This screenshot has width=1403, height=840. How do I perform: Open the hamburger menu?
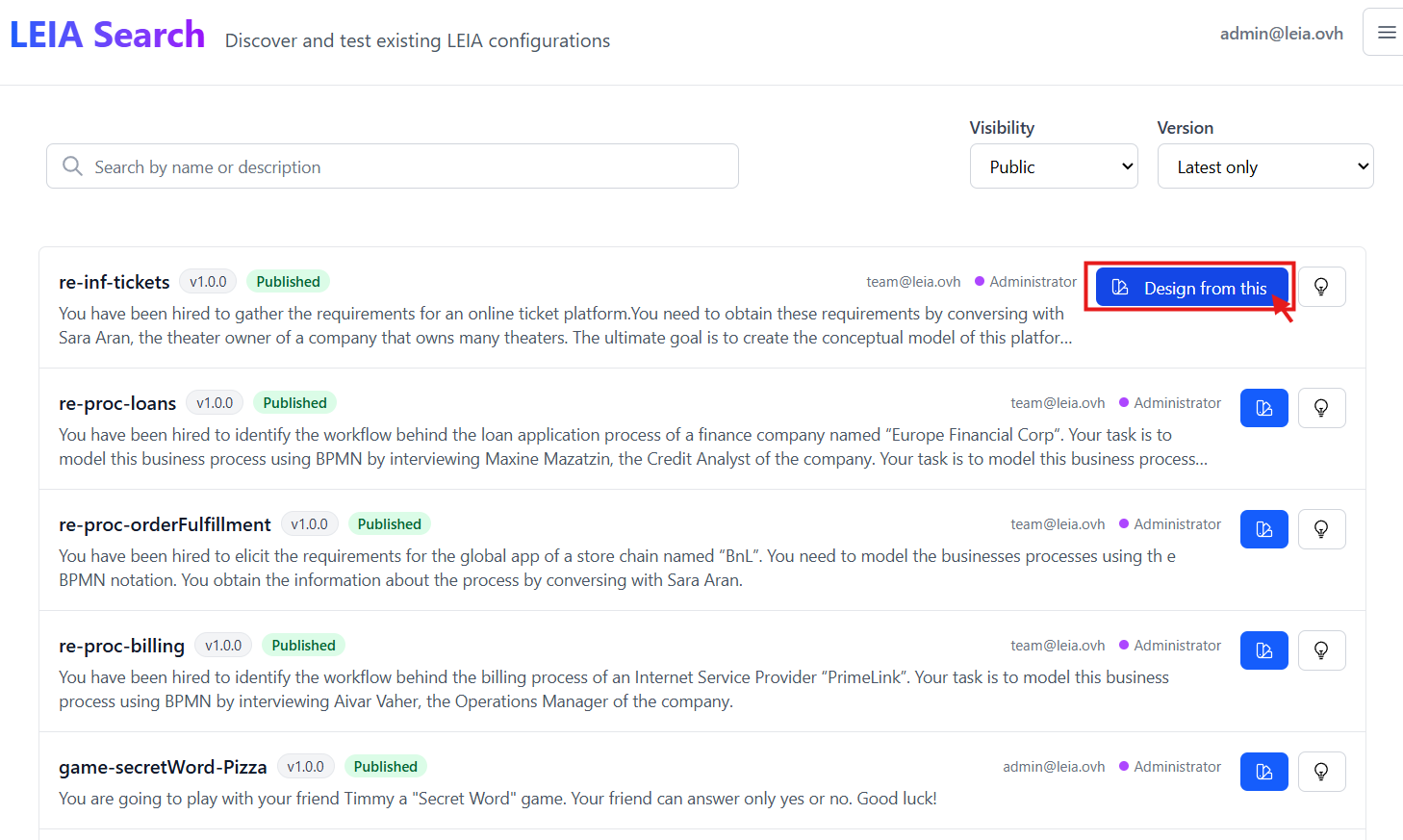(1386, 33)
